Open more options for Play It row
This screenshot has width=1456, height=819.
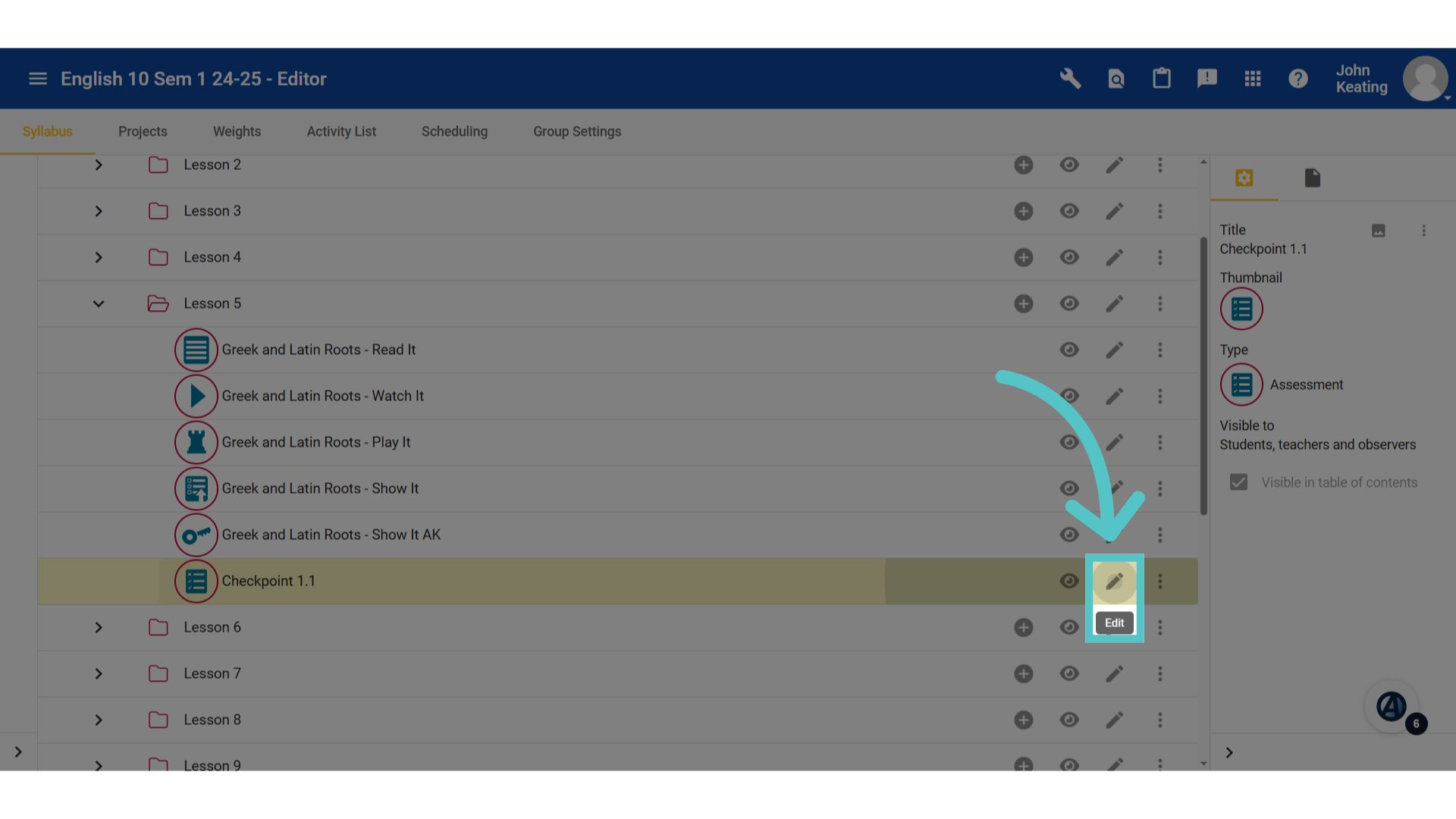coord(1160,442)
